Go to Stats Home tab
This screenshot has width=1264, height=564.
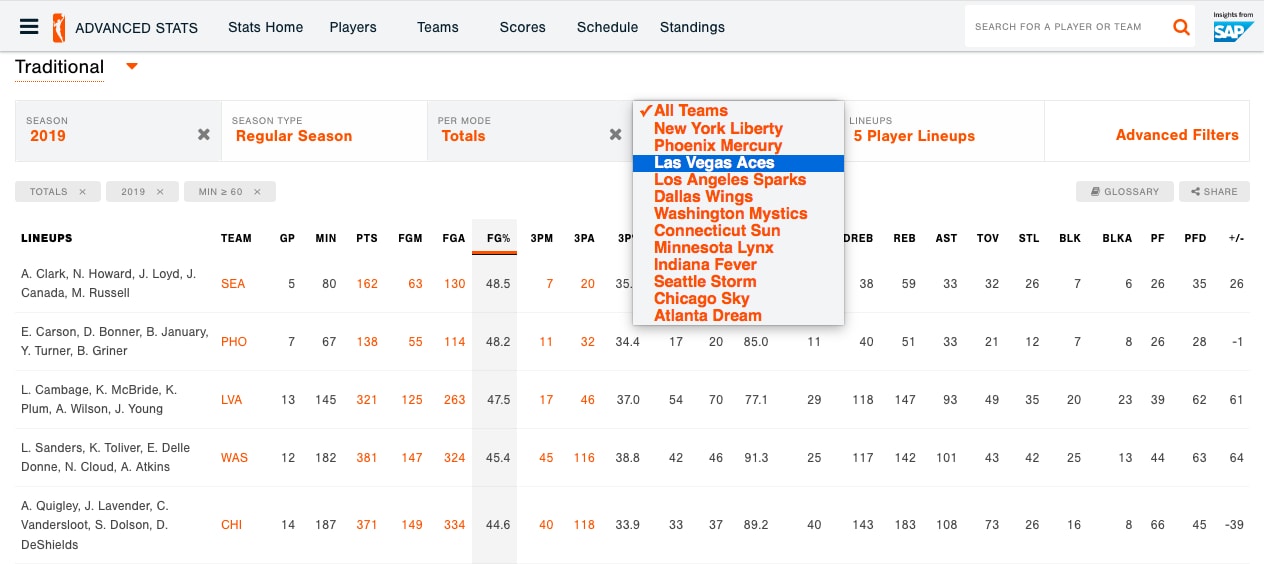pos(265,27)
